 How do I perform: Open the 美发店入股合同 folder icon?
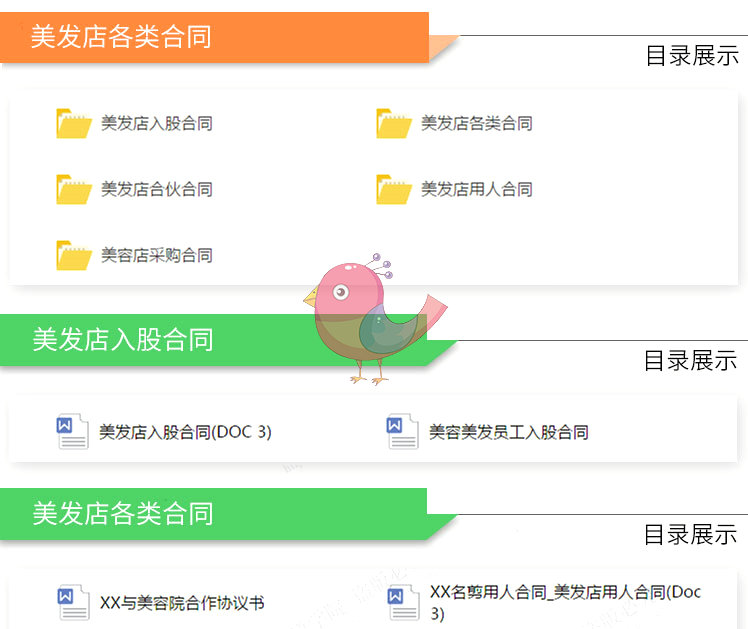click(x=73, y=124)
